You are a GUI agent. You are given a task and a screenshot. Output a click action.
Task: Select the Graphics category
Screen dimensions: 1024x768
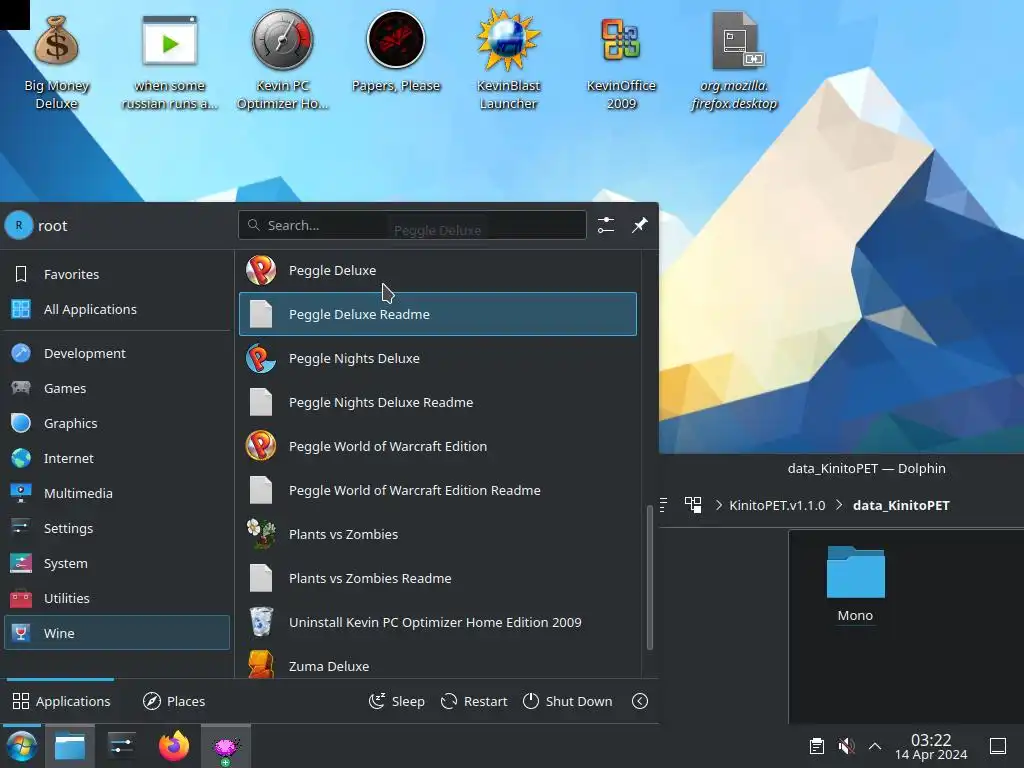(x=118, y=423)
